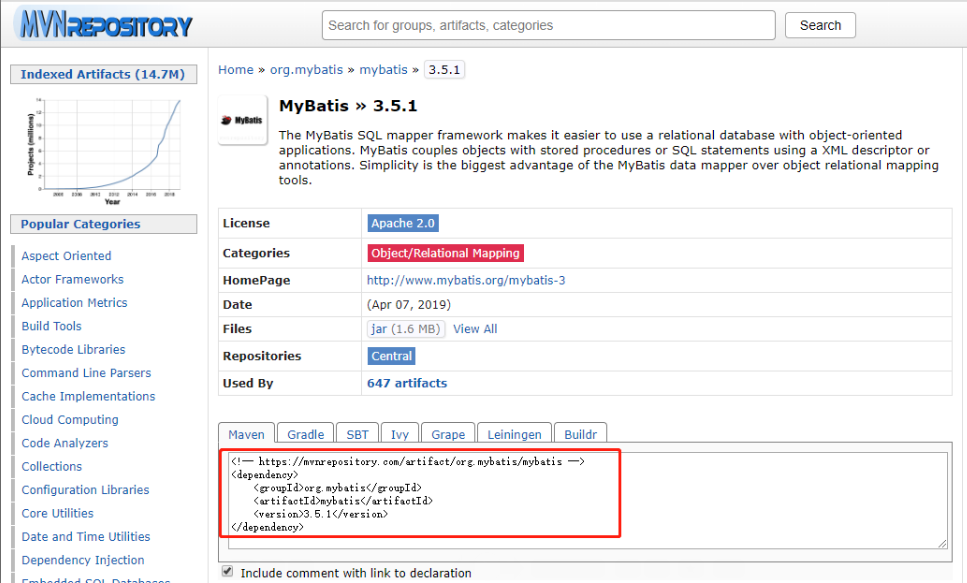Click the Files row label
This screenshot has width=967, height=583.
237,329
